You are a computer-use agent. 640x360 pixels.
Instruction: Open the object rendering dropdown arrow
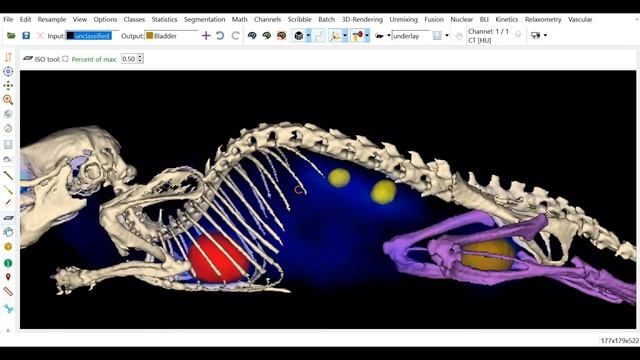tap(367, 36)
